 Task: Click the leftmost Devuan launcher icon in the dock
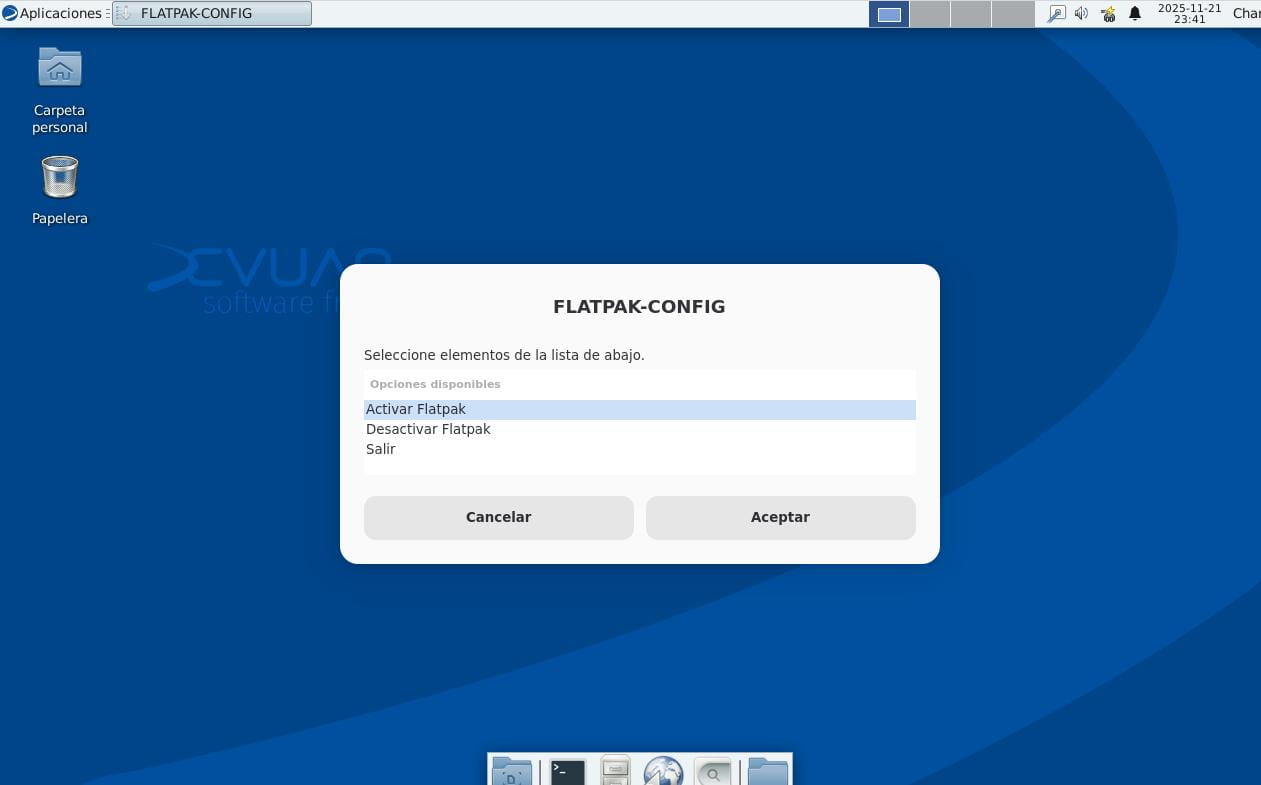[x=510, y=770]
